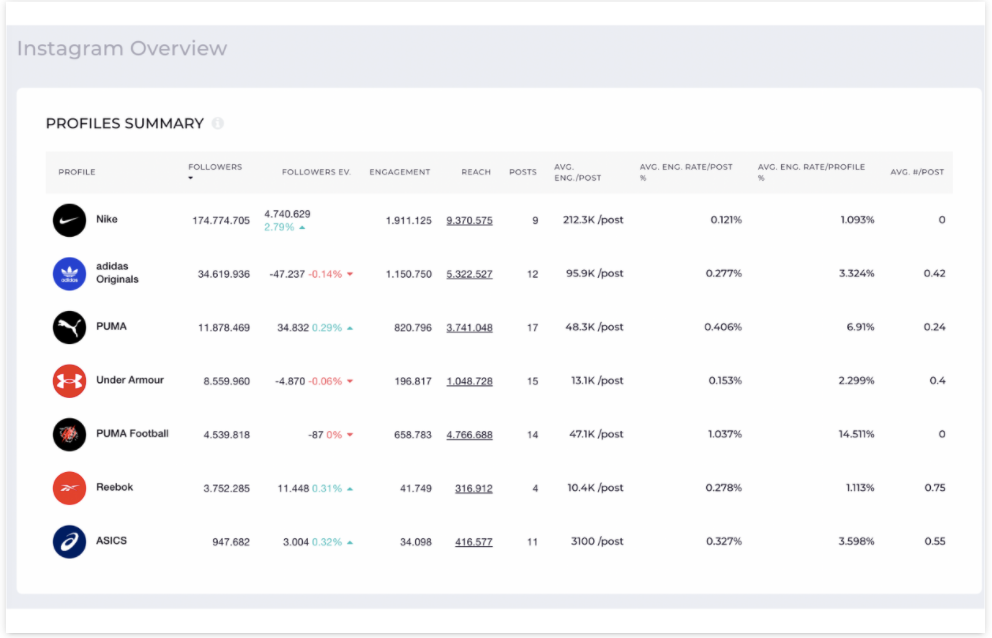Sort by Avg. Eng./Post column header
Screen dimensions: 992x638
[x=578, y=172]
